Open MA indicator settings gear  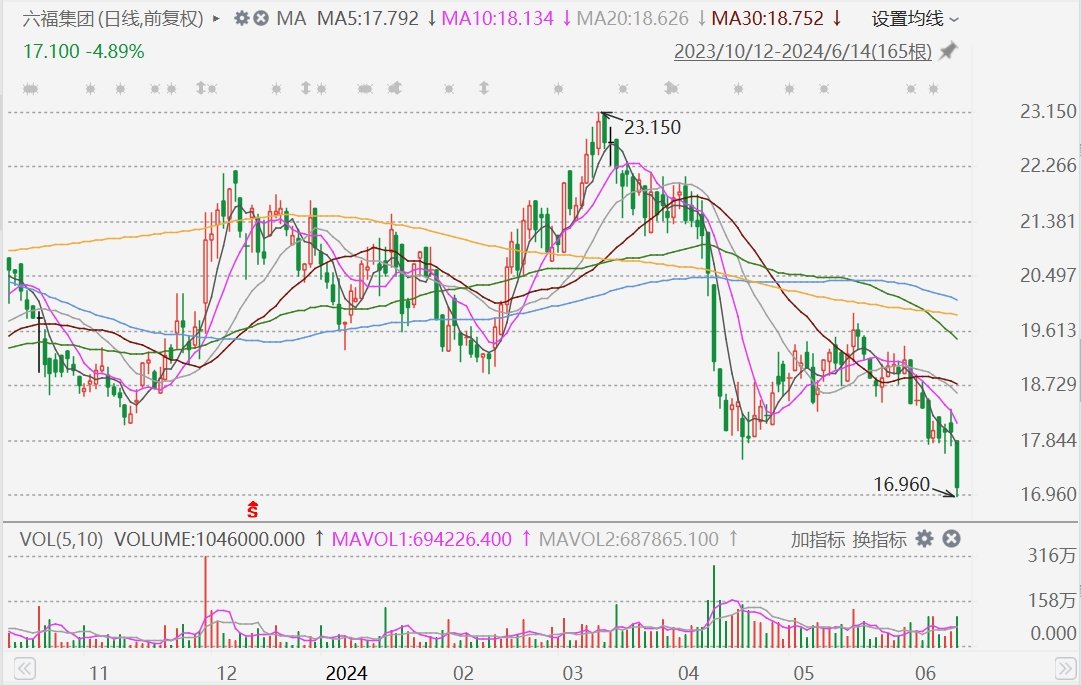[241, 18]
